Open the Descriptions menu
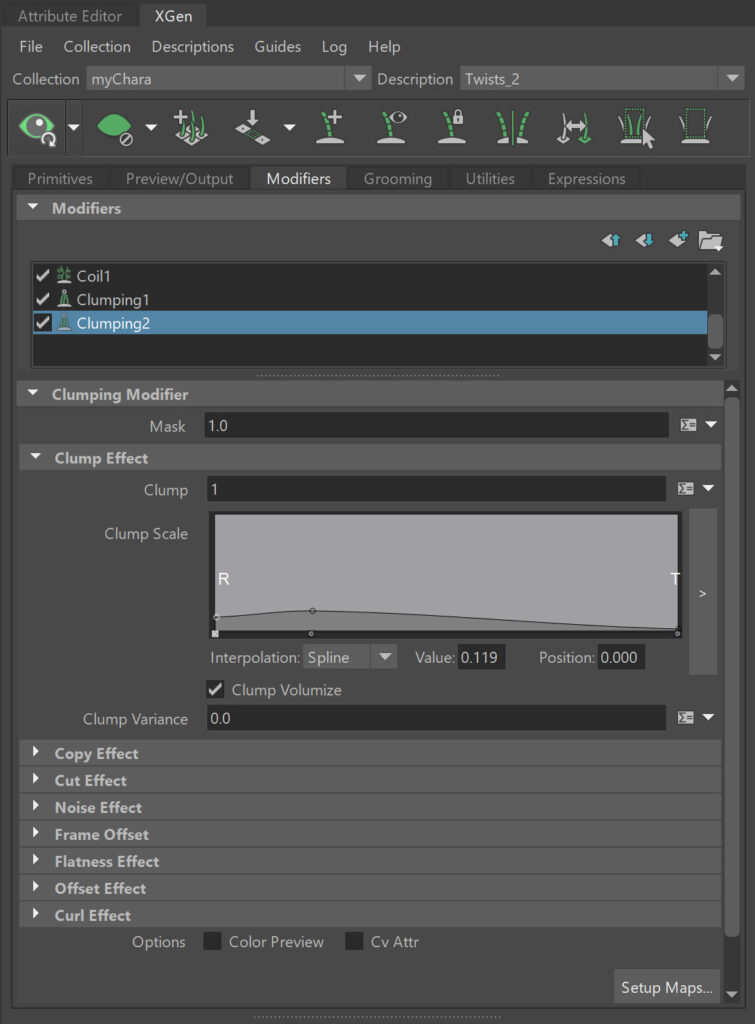The image size is (755, 1024). pyautogui.click(x=192, y=47)
